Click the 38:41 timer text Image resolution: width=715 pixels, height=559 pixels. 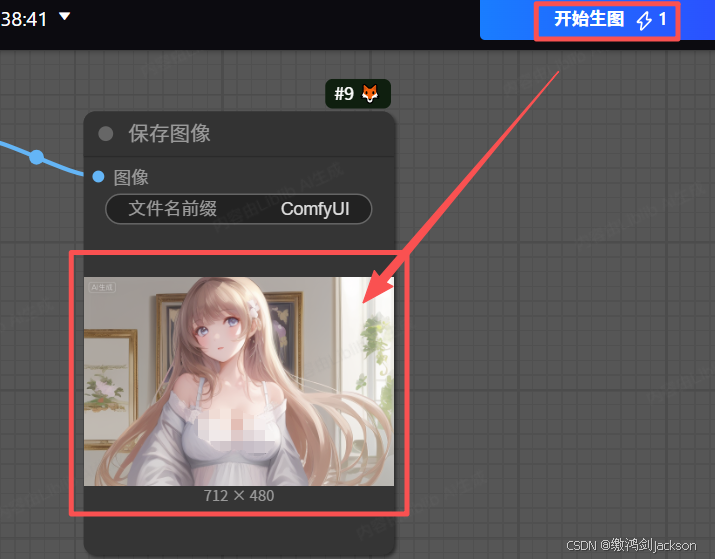(x=24, y=19)
